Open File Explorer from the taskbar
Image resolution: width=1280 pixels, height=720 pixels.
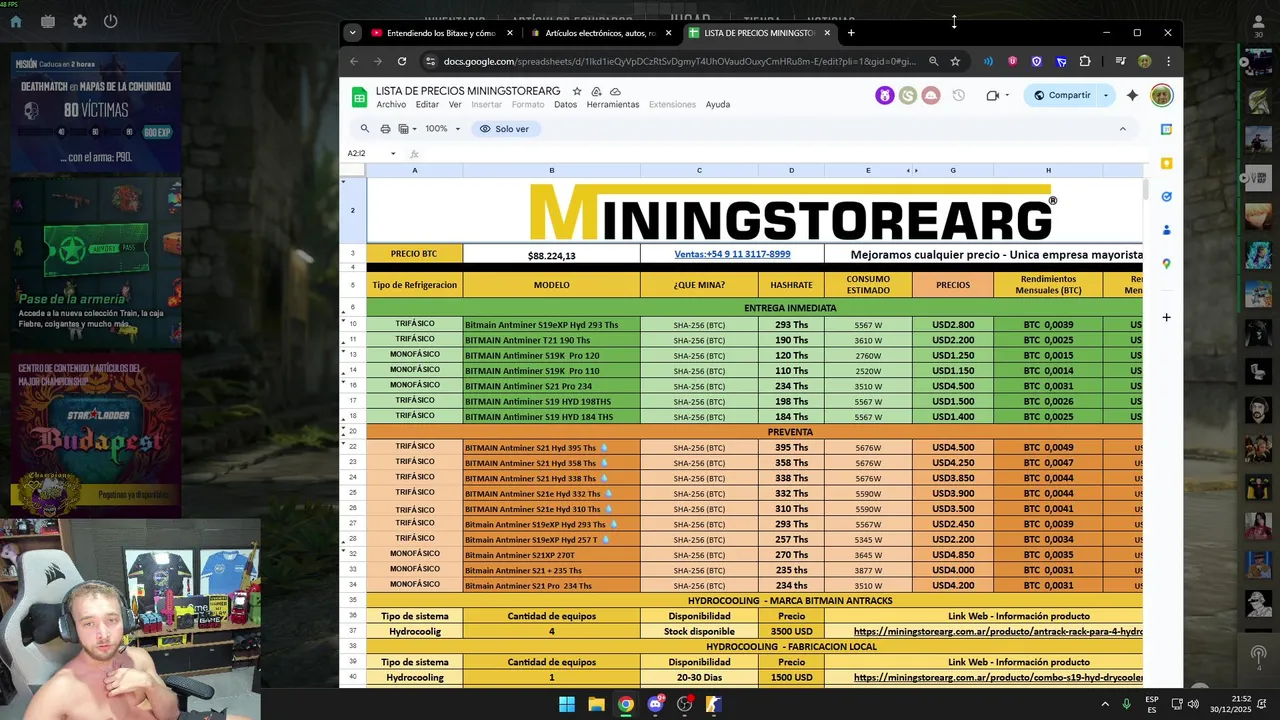tap(596, 704)
